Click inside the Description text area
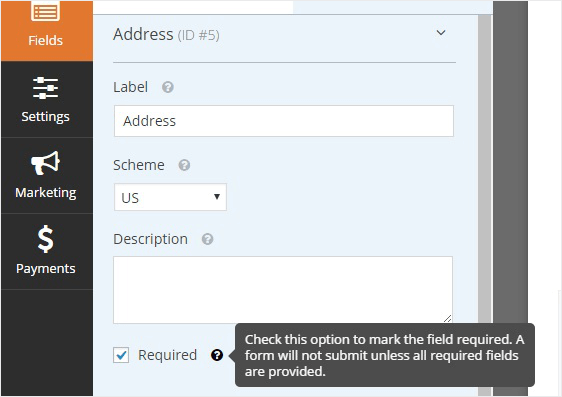This screenshot has height=397, width=562. (x=283, y=290)
